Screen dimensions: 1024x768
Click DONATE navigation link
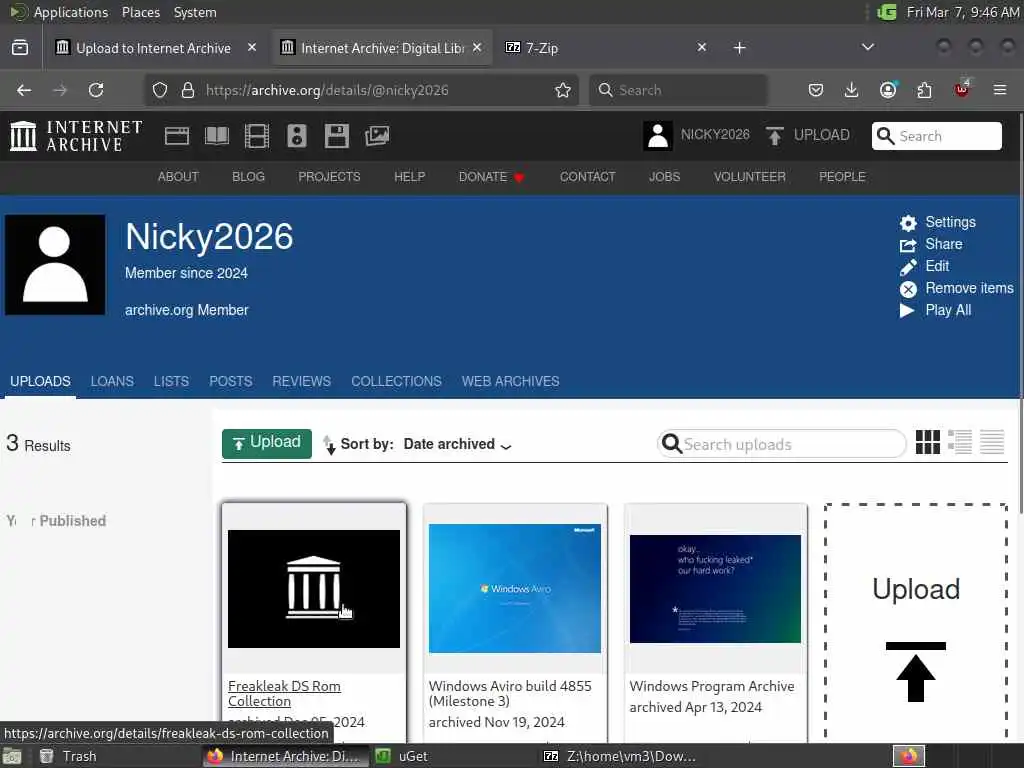[x=491, y=177]
